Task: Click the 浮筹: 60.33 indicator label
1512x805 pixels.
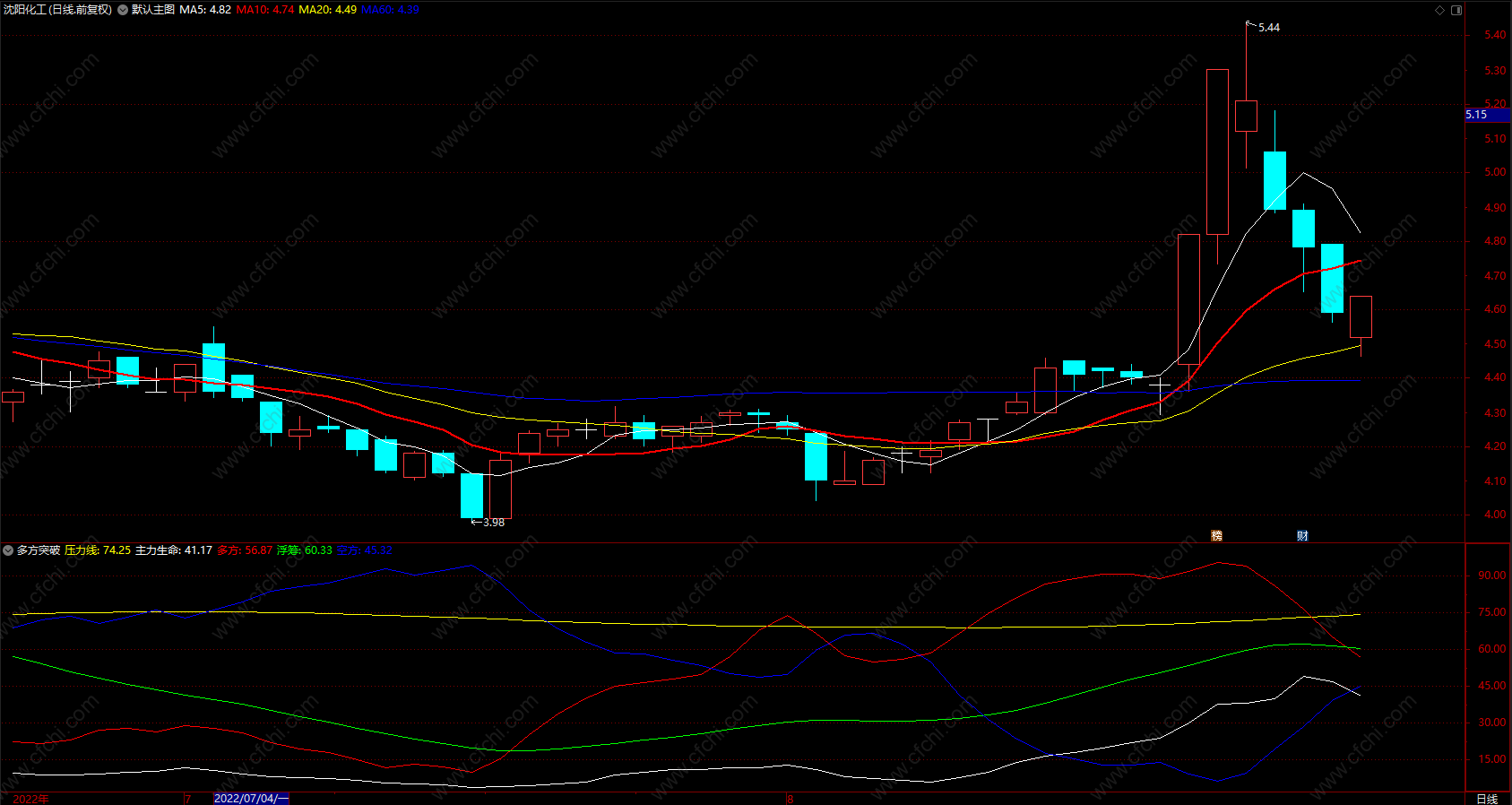Action: pyautogui.click(x=305, y=550)
